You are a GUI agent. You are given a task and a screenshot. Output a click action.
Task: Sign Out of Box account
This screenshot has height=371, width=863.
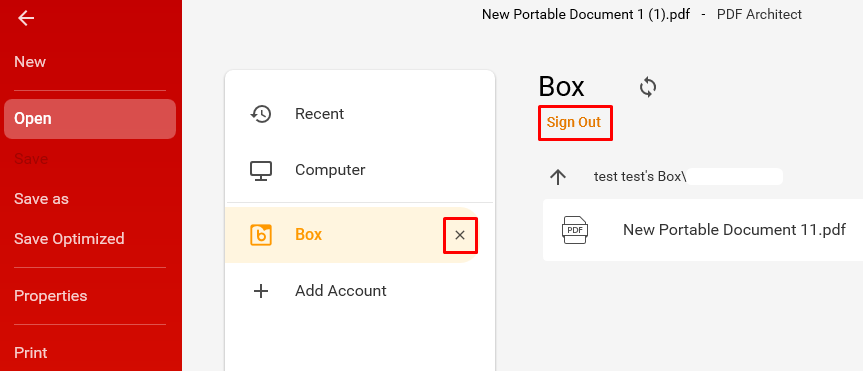[574, 122]
